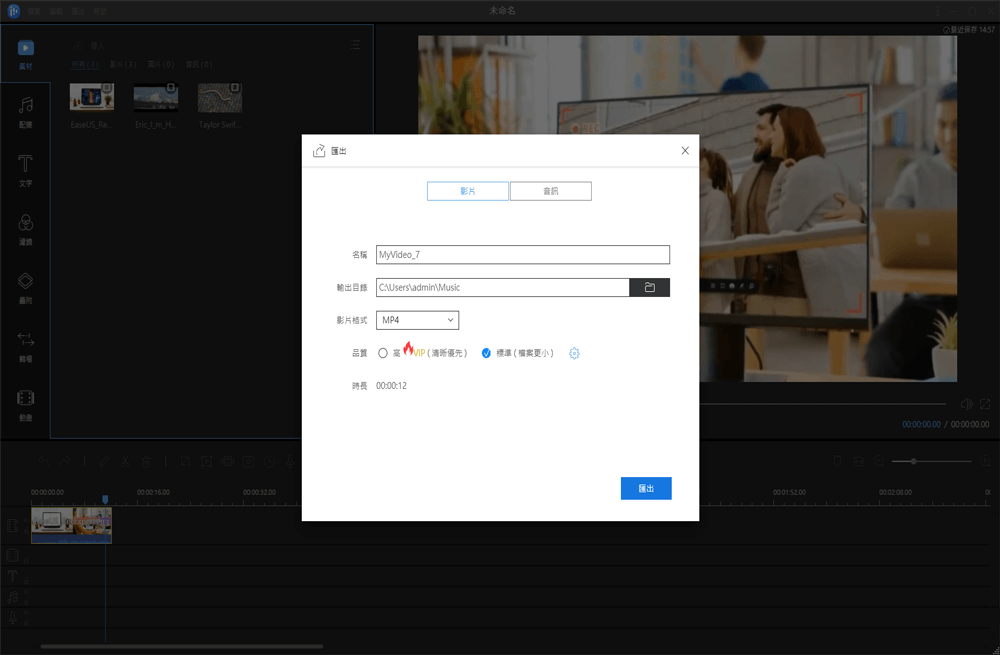Screen dimensions: 1000x655
Task: Select the 標準 (檔案更小) quality option
Action: 487,353
